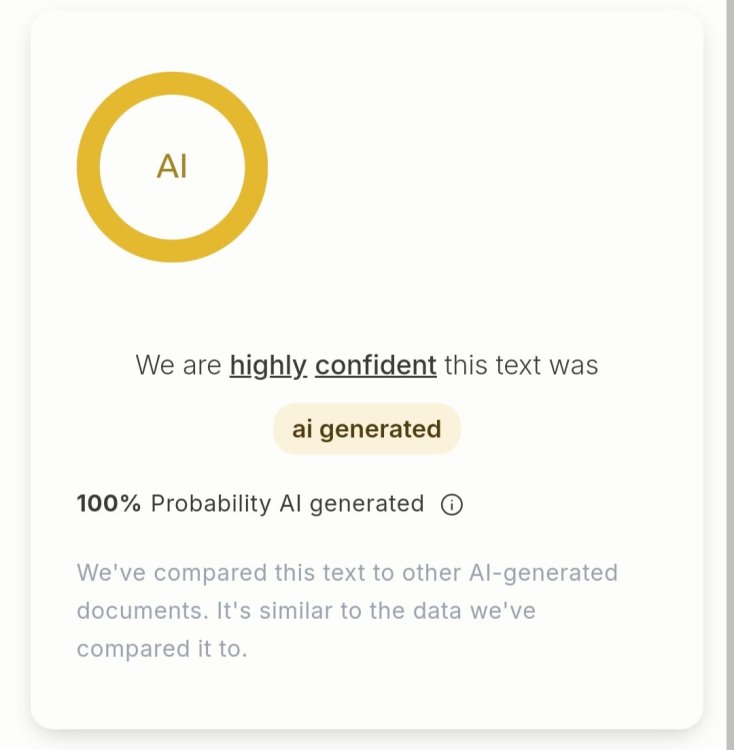
Task: Click the words "We are" in the headline
Action: coord(178,365)
